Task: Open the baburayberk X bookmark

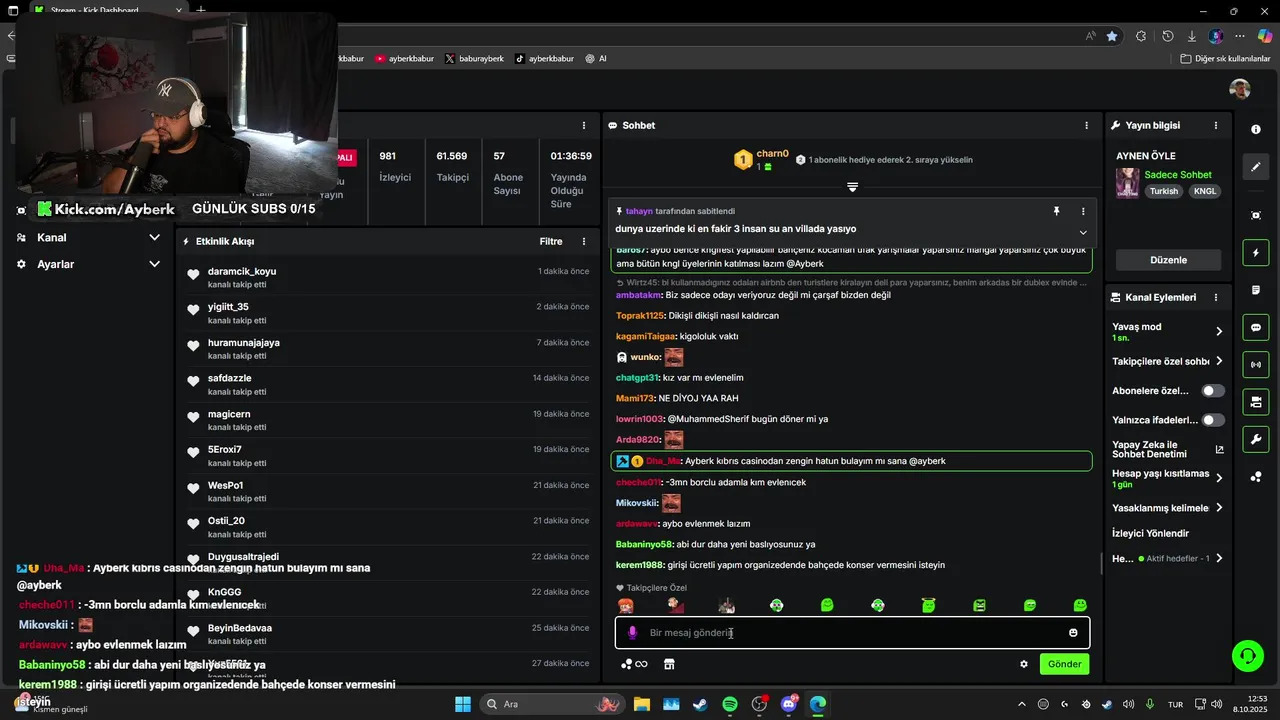Action: [474, 59]
